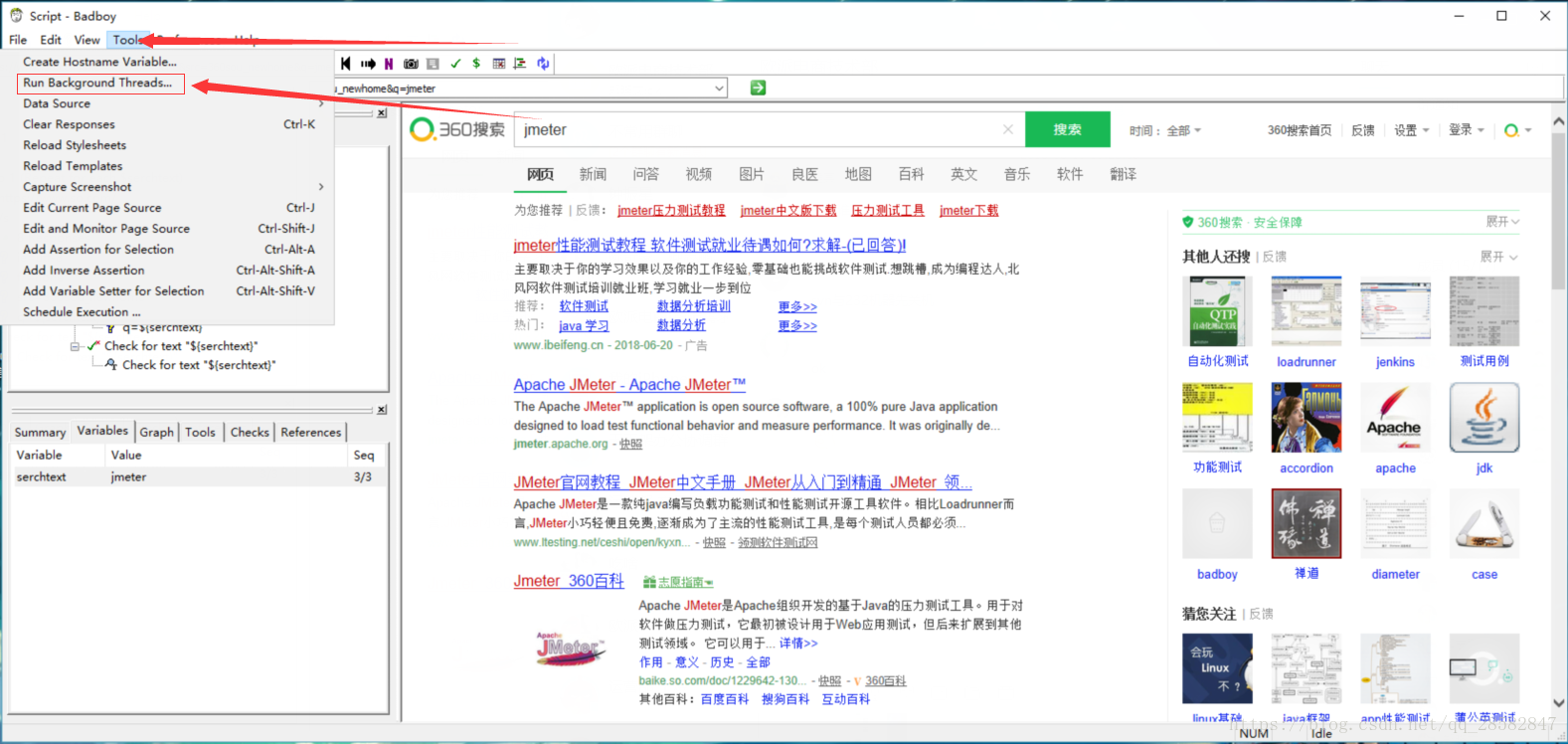The height and width of the screenshot is (744, 1568).
Task: Click the green 搜索 button
Action: (x=1067, y=129)
